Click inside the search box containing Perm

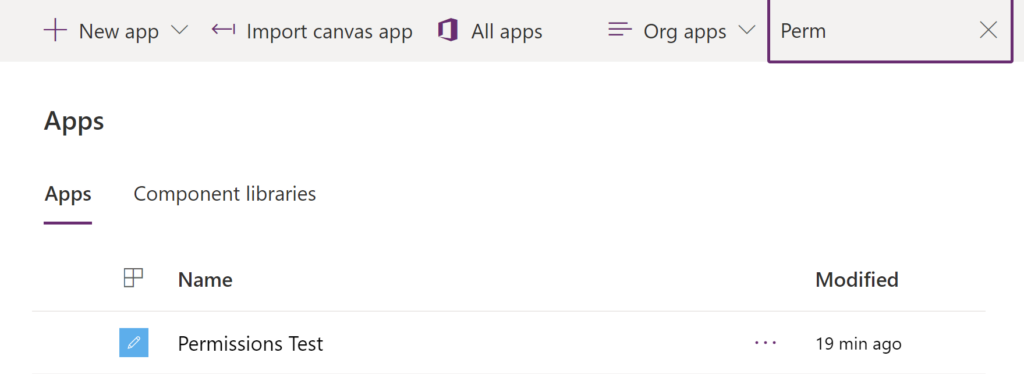click(x=875, y=31)
